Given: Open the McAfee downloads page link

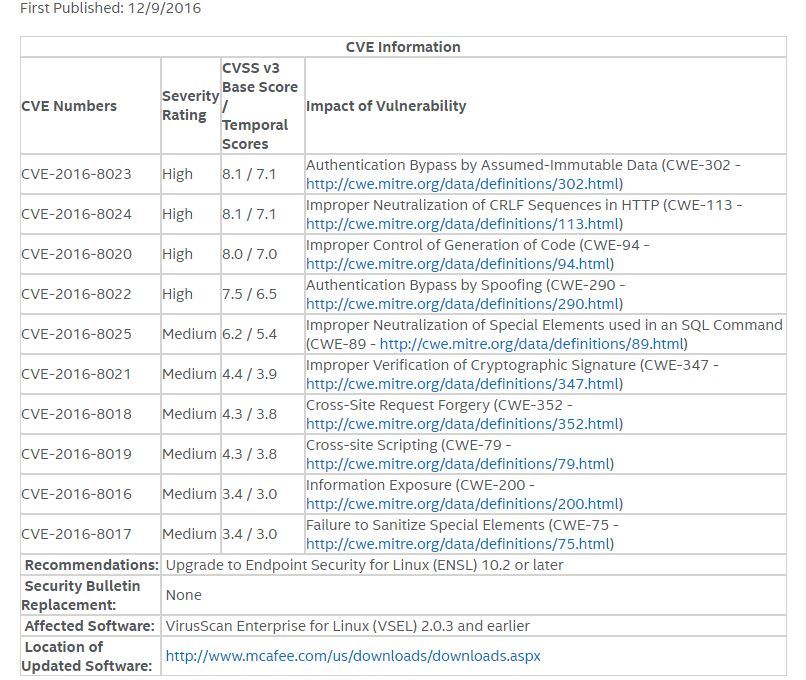Looking at the screenshot, I should [353, 656].
